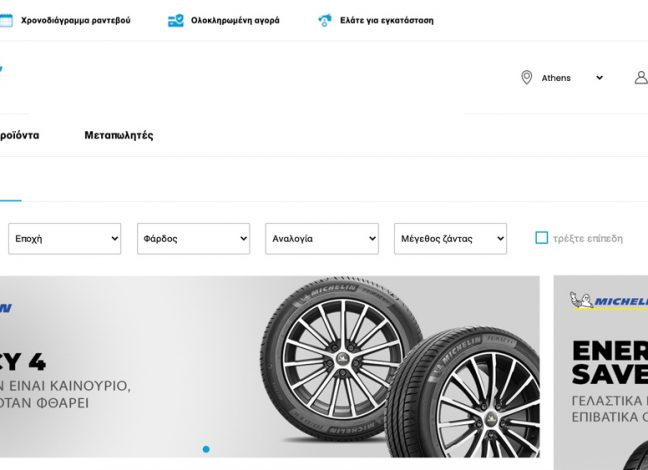Click the installation wrench icon
The height and width of the screenshot is (470, 648).
pos(325,20)
